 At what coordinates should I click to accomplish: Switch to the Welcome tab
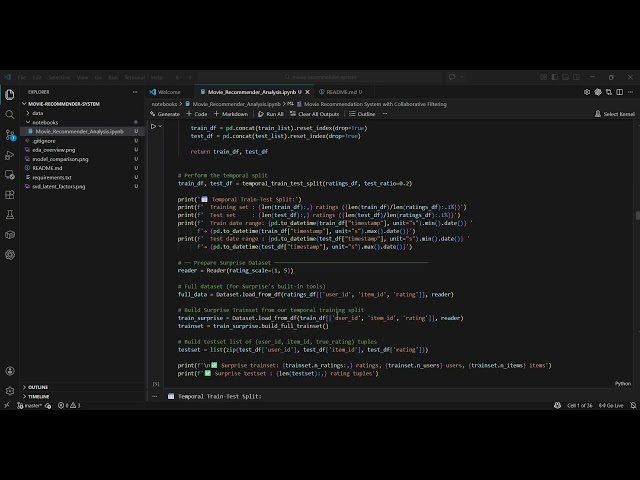[x=167, y=91]
